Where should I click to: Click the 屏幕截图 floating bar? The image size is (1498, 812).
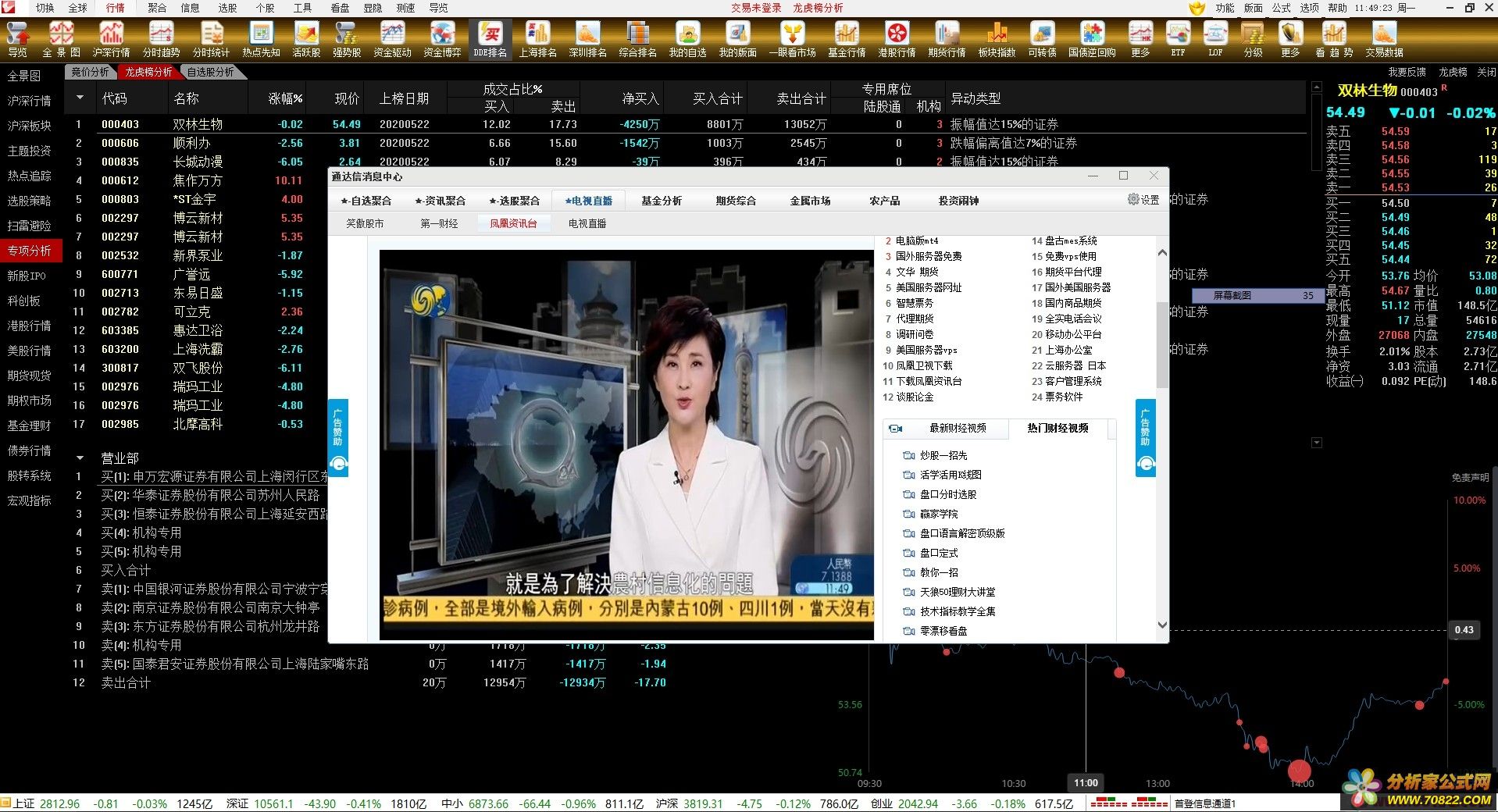coord(1257,295)
